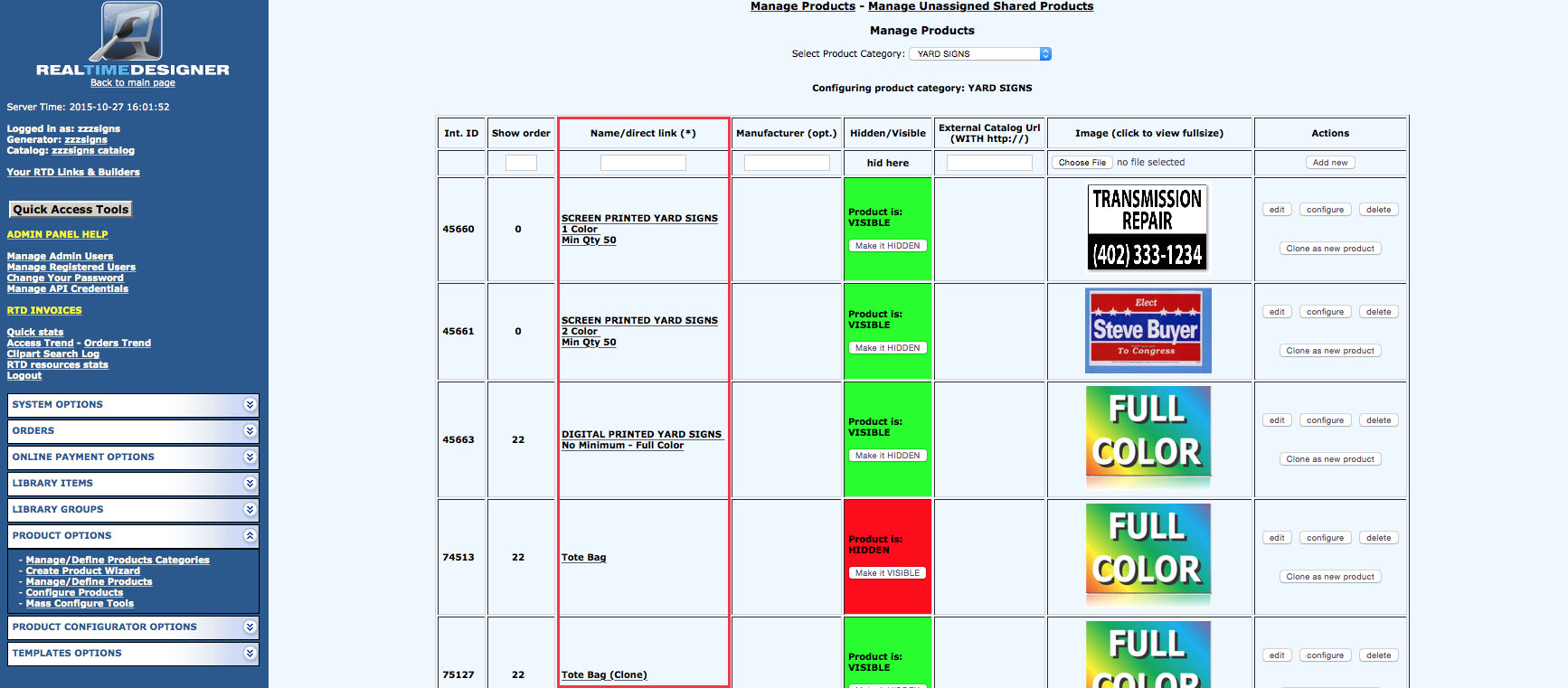Open RTD INVOICES link
The height and width of the screenshot is (688, 1568).
(44, 311)
